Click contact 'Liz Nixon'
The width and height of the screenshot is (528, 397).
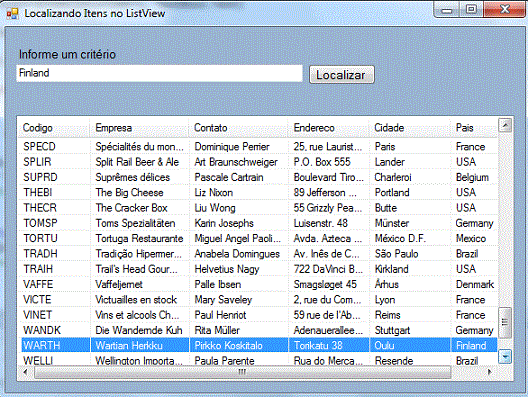coord(214,193)
